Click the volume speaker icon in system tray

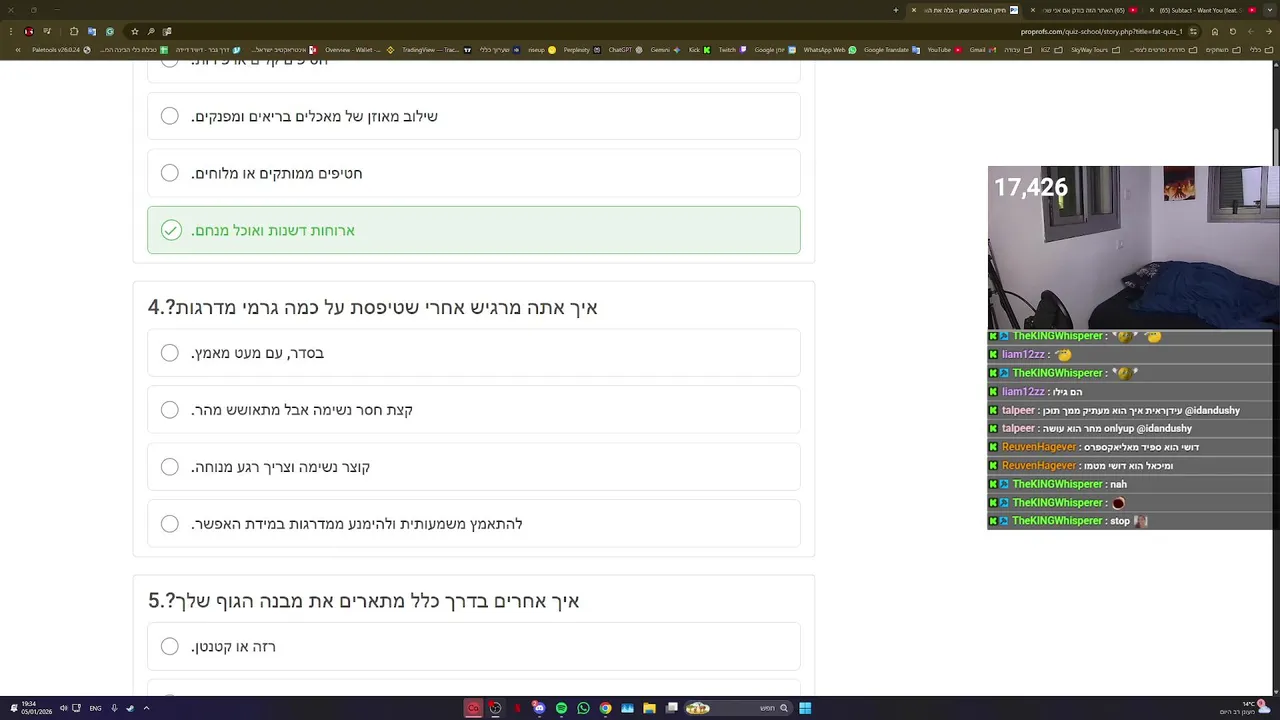click(63, 708)
